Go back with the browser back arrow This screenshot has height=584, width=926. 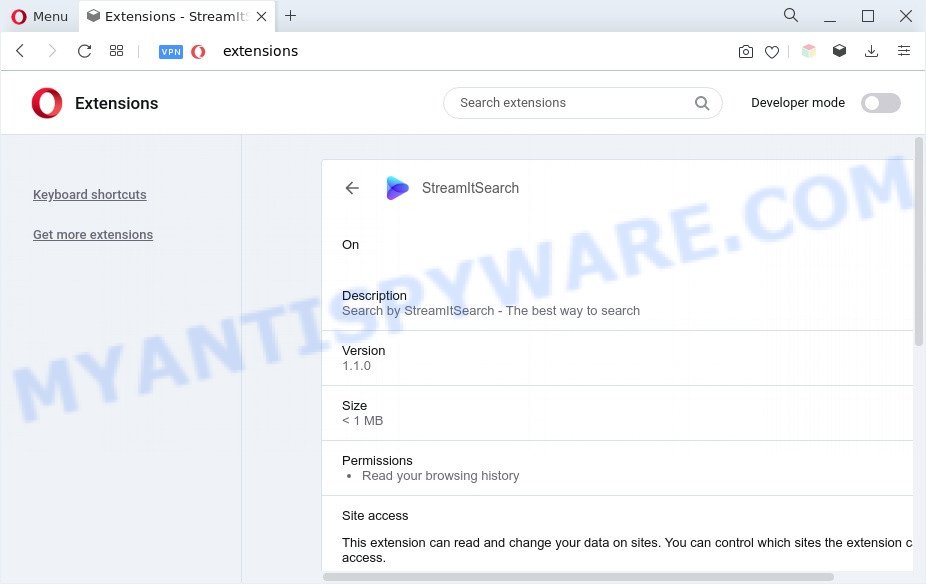tap(20, 51)
